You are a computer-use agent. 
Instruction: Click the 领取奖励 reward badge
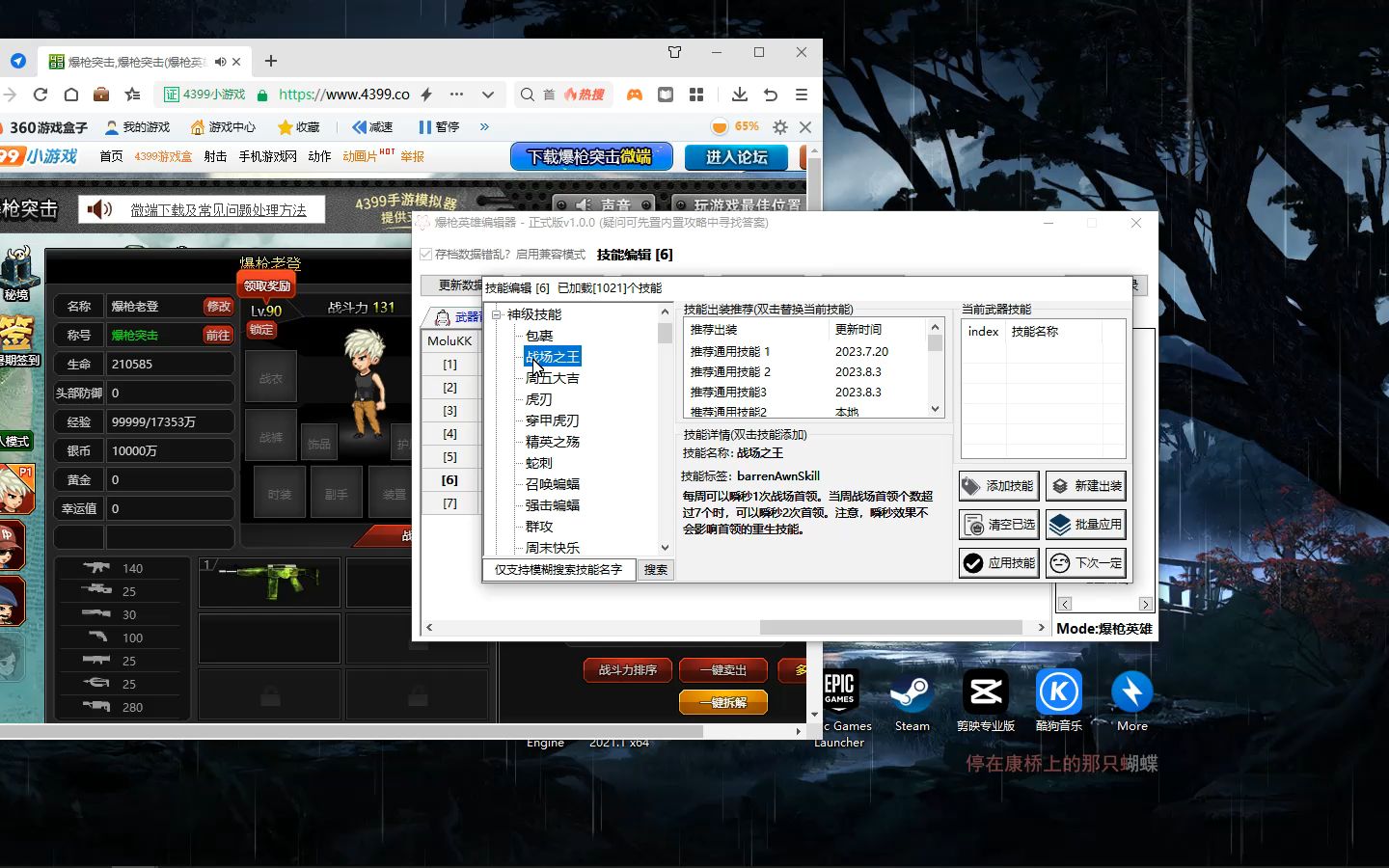[x=266, y=285]
